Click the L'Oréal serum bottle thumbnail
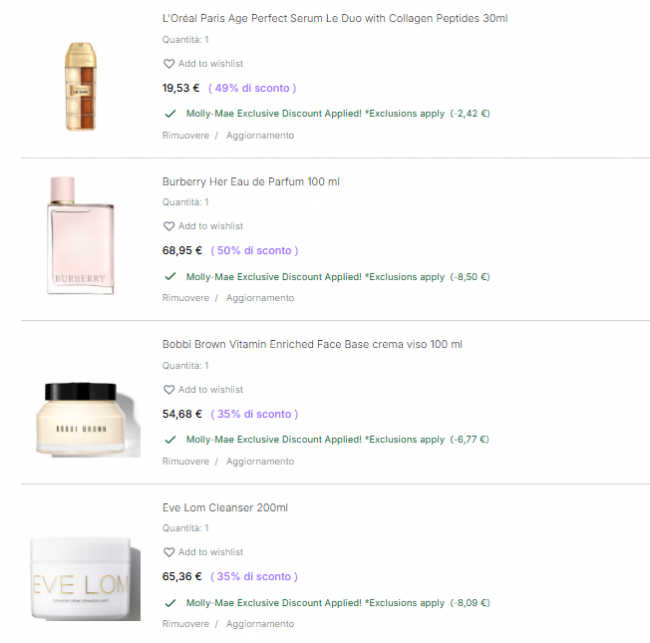The height and width of the screenshot is (643, 650). (x=81, y=86)
